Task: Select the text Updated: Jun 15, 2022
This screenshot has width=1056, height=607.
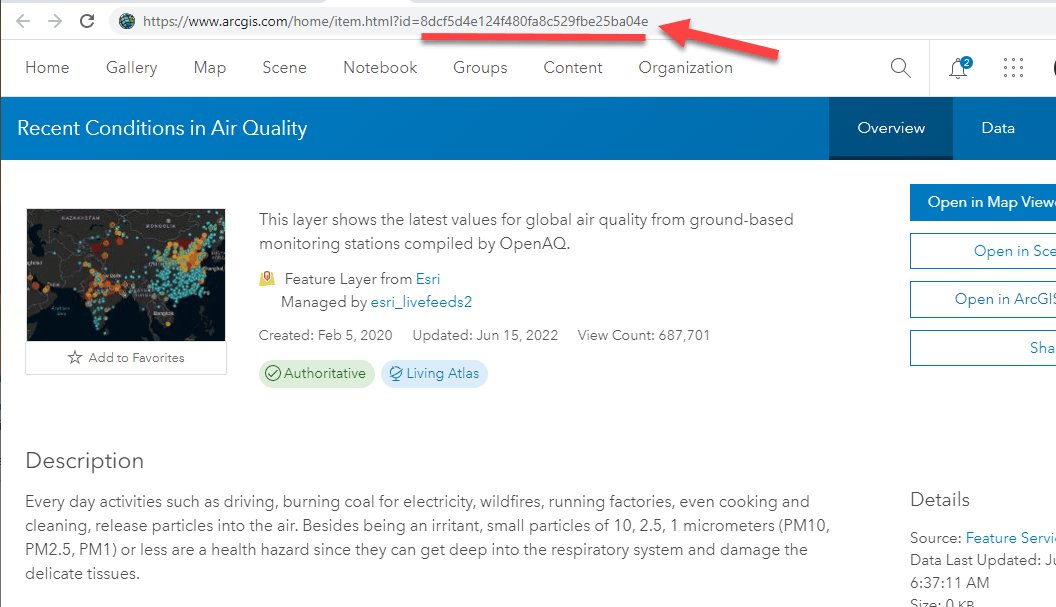Action: point(485,336)
